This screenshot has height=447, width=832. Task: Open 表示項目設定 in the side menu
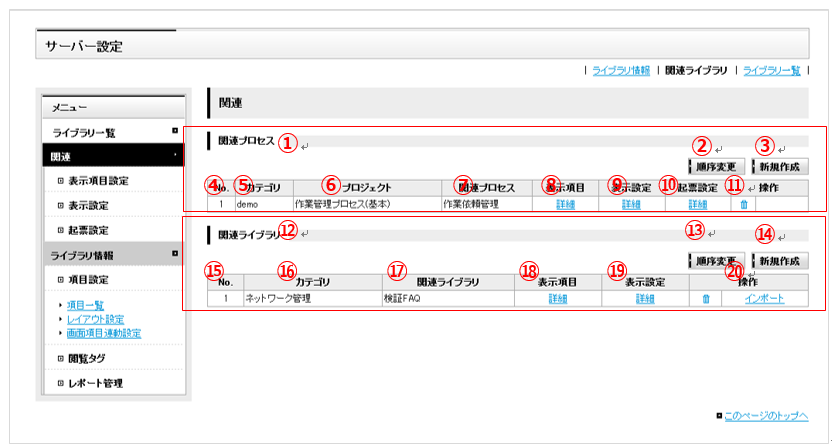(x=98, y=180)
